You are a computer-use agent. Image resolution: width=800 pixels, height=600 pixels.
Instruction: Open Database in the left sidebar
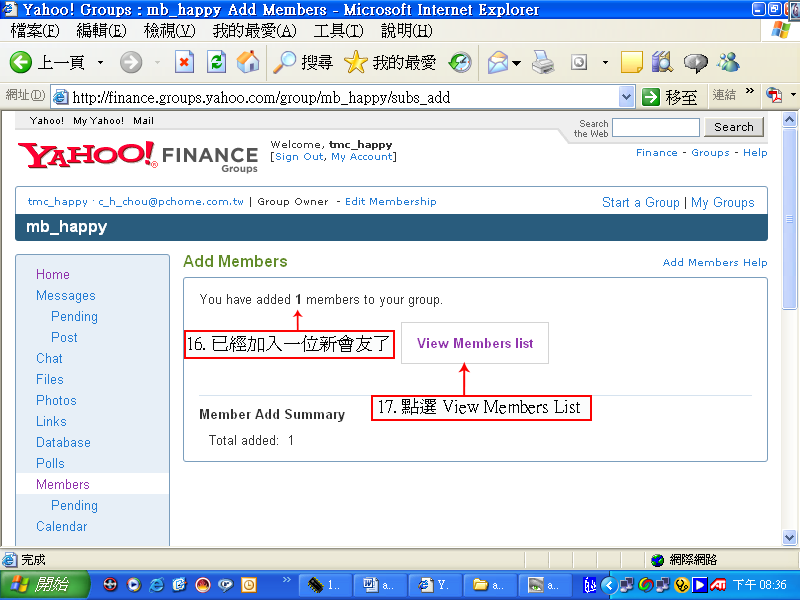coord(63,442)
